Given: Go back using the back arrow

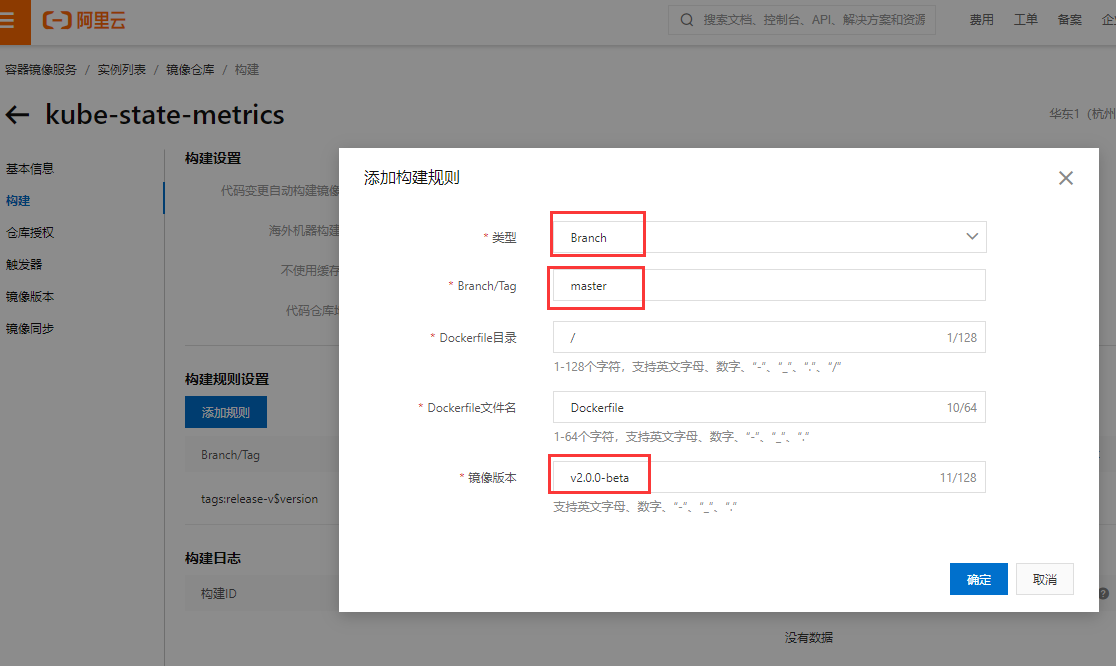Looking at the screenshot, I should pos(17,115).
